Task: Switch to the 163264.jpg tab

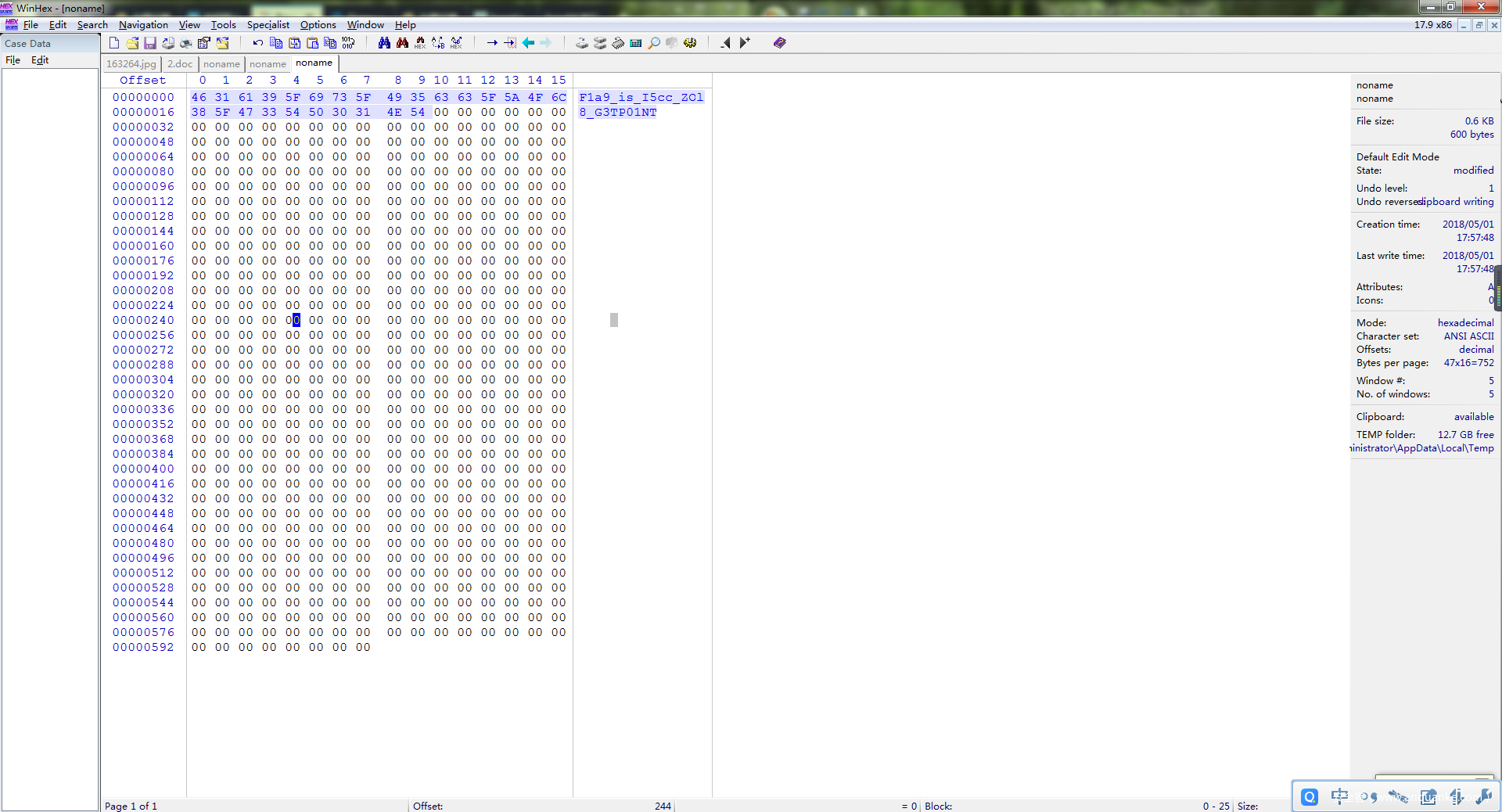Action: (x=131, y=64)
